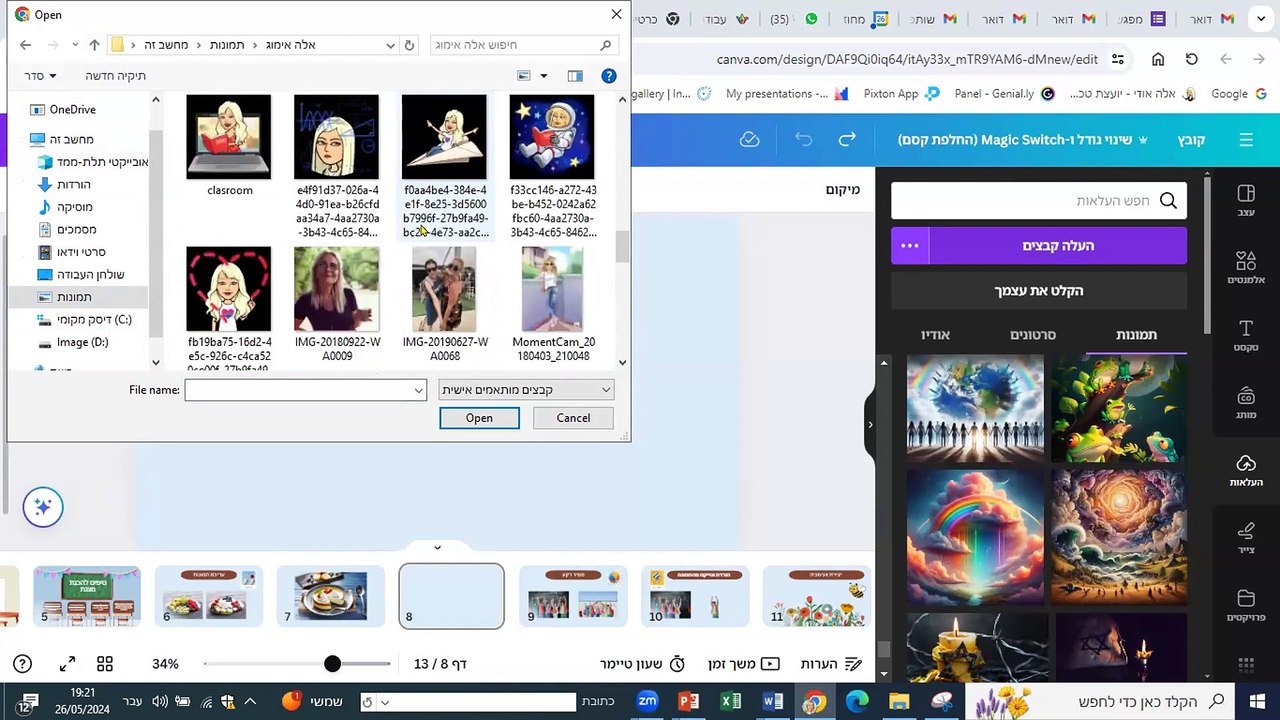Open the Canva help question icon
This screenshot has height=720, width=1280.
coord(22,664)
